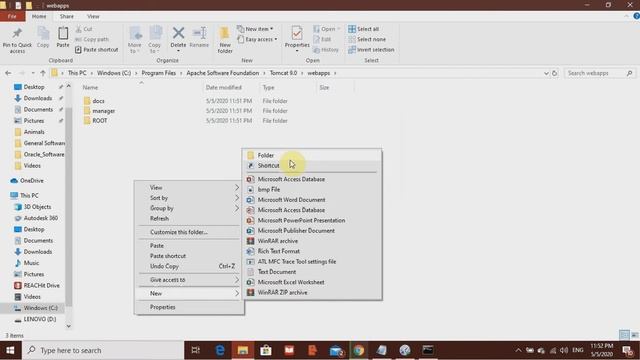Choose WinRAR ZIP archive in New submenu
The width and height of the screenshot is (640, 360).
pyautogui.click(x=312, y=292)
